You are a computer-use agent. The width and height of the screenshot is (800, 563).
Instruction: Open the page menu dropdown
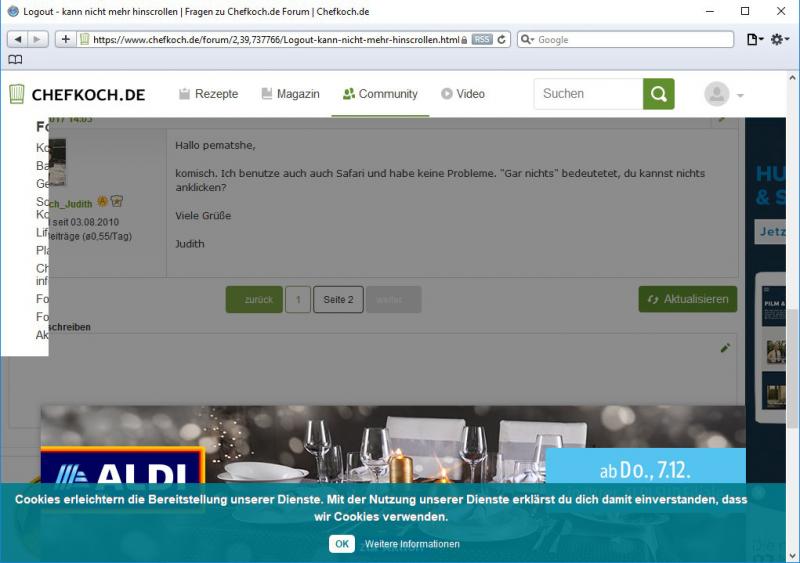[754, 39]
